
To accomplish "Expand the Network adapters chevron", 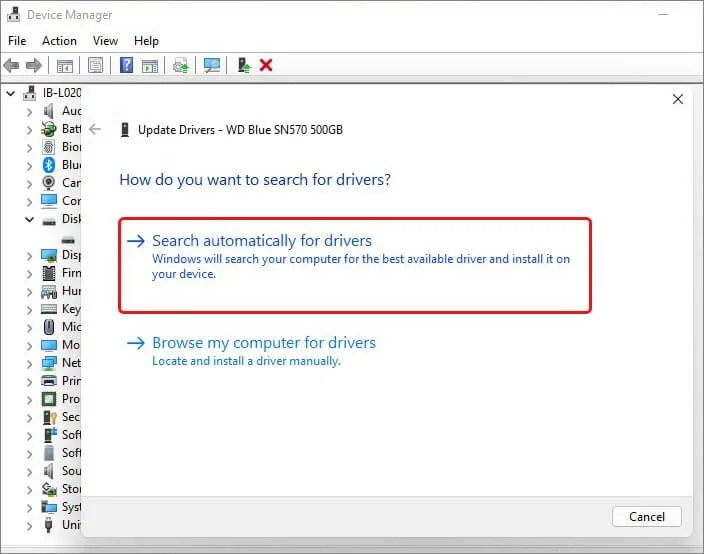I will 29,364.
